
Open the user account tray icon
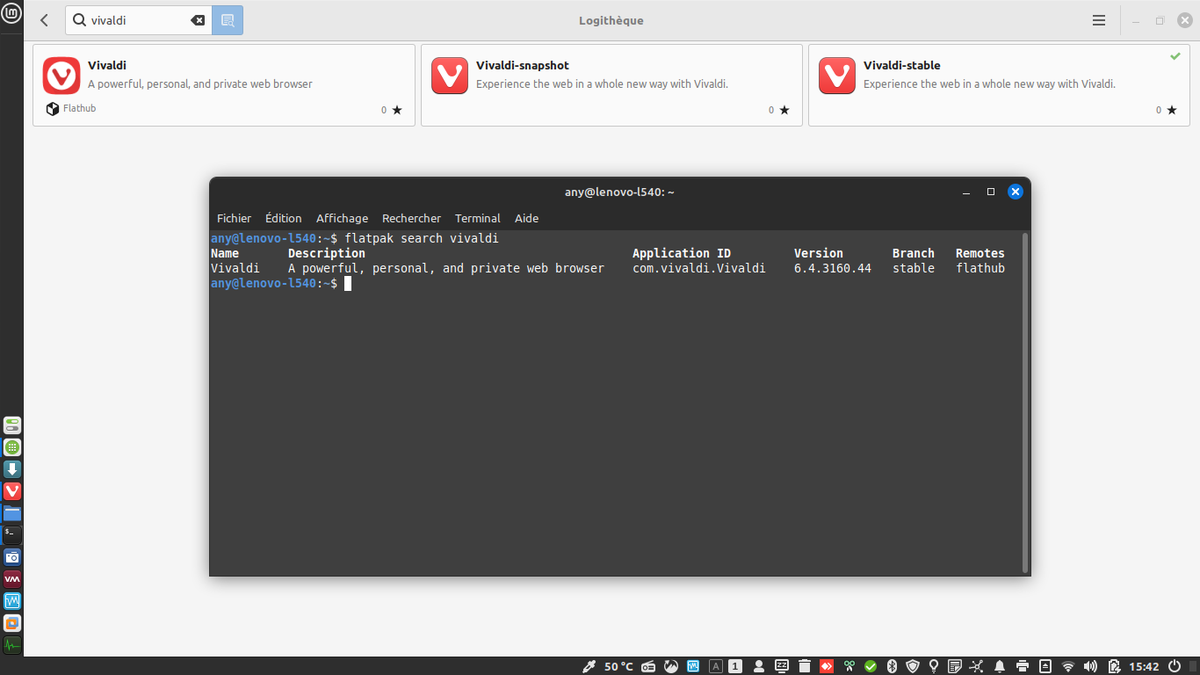pos(759,666)
